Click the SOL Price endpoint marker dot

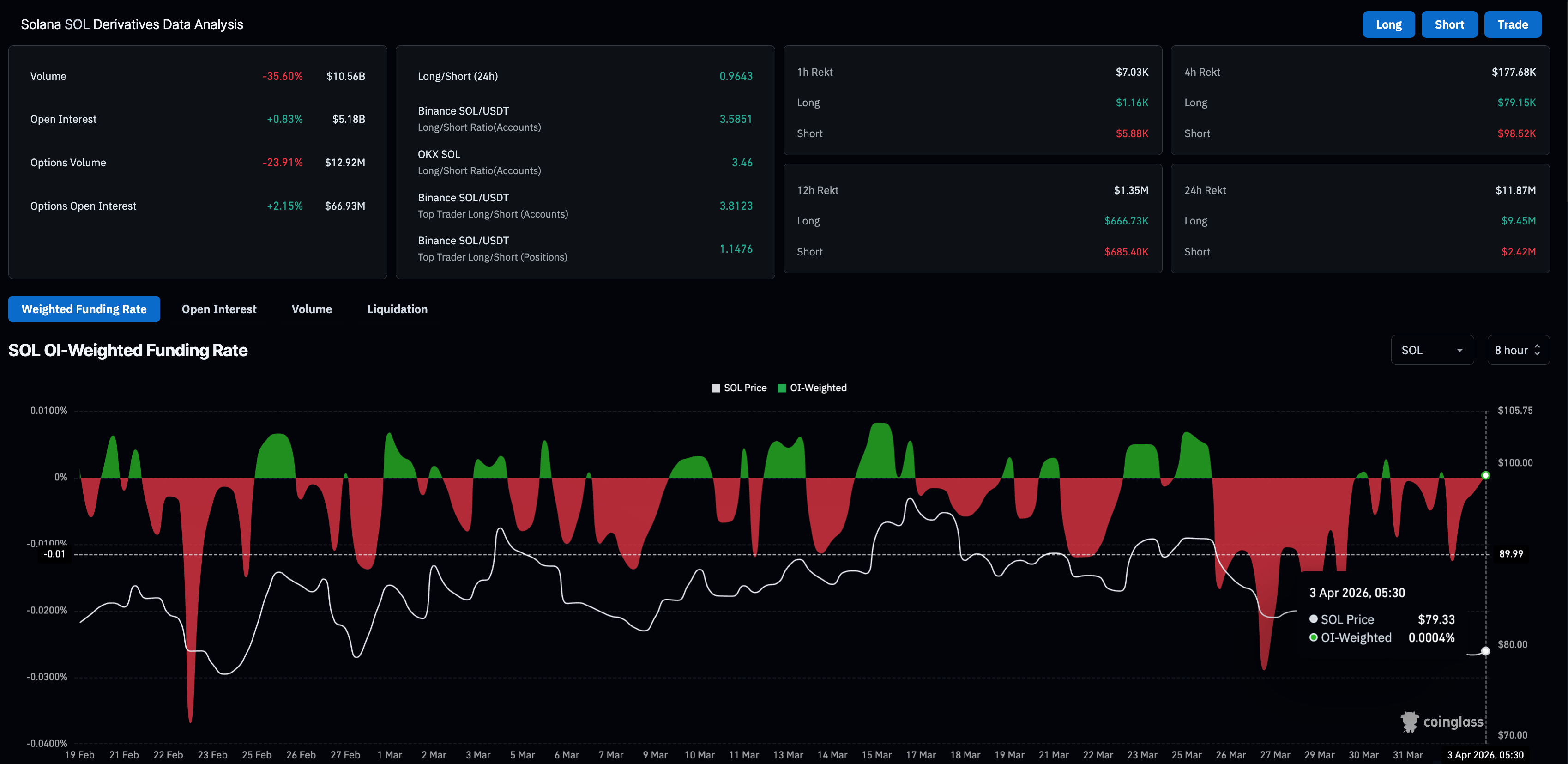[x=1485, y=651]
